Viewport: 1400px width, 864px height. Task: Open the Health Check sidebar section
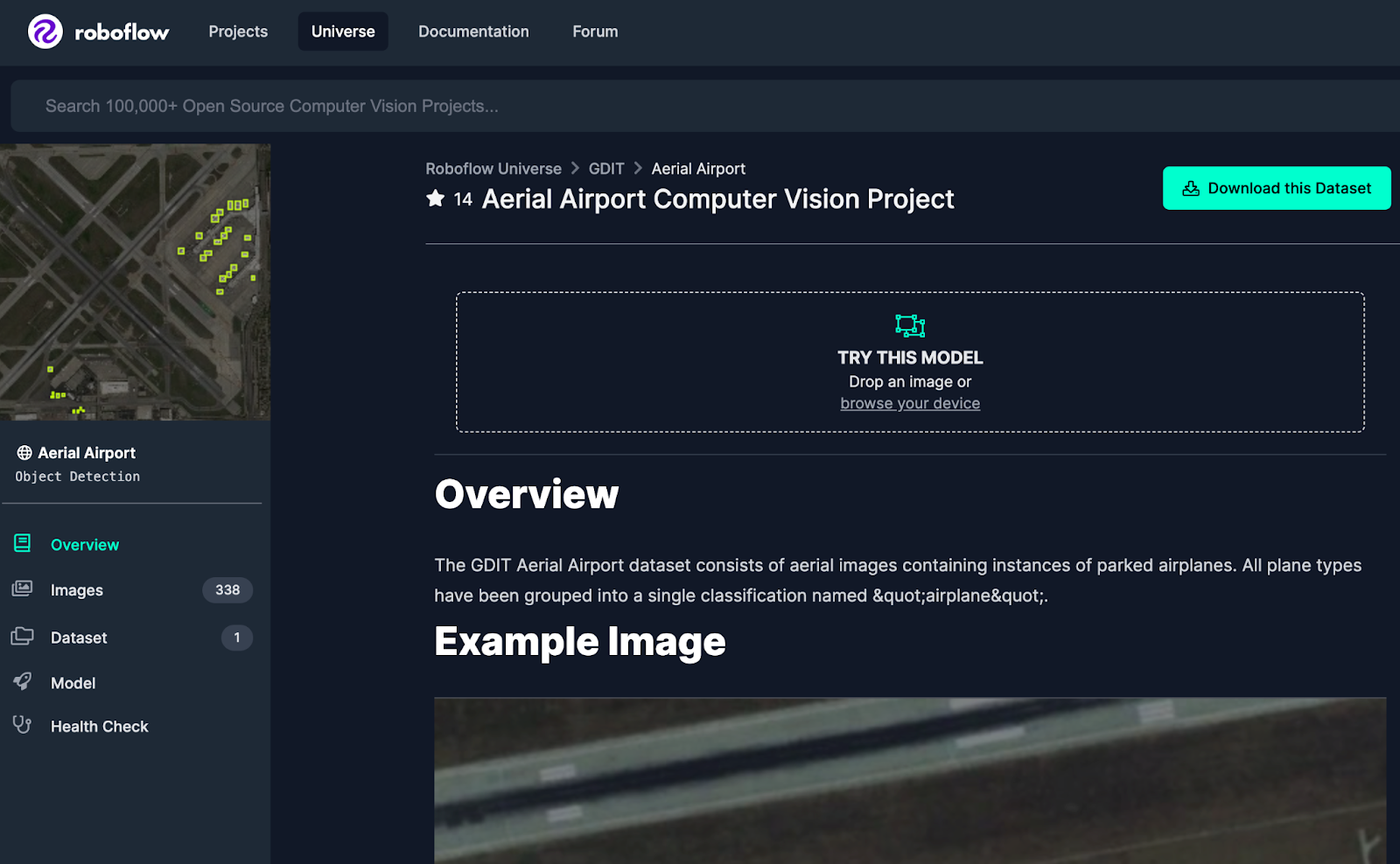100,727
